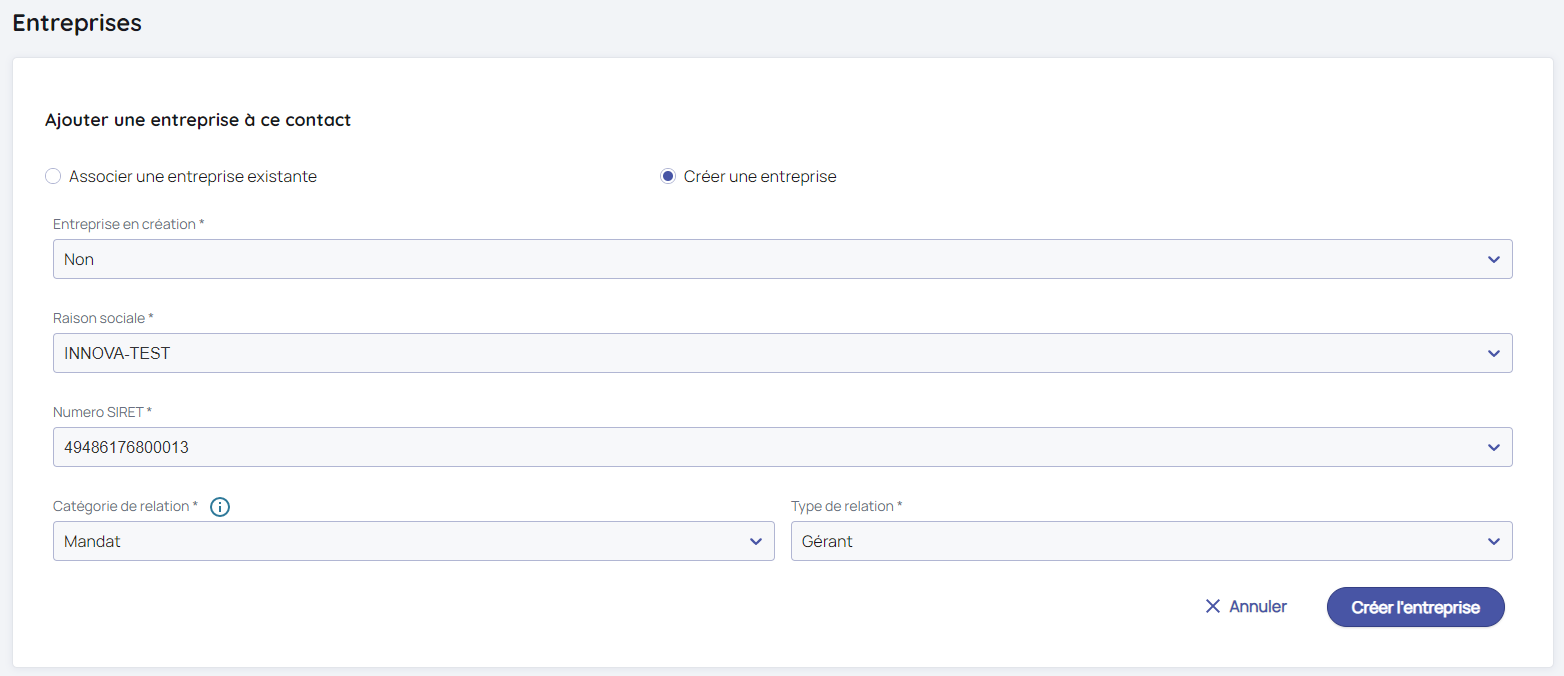Click the X icon next to Annuler
This screenshot has height=676, width=1564.
(1213, 607)
